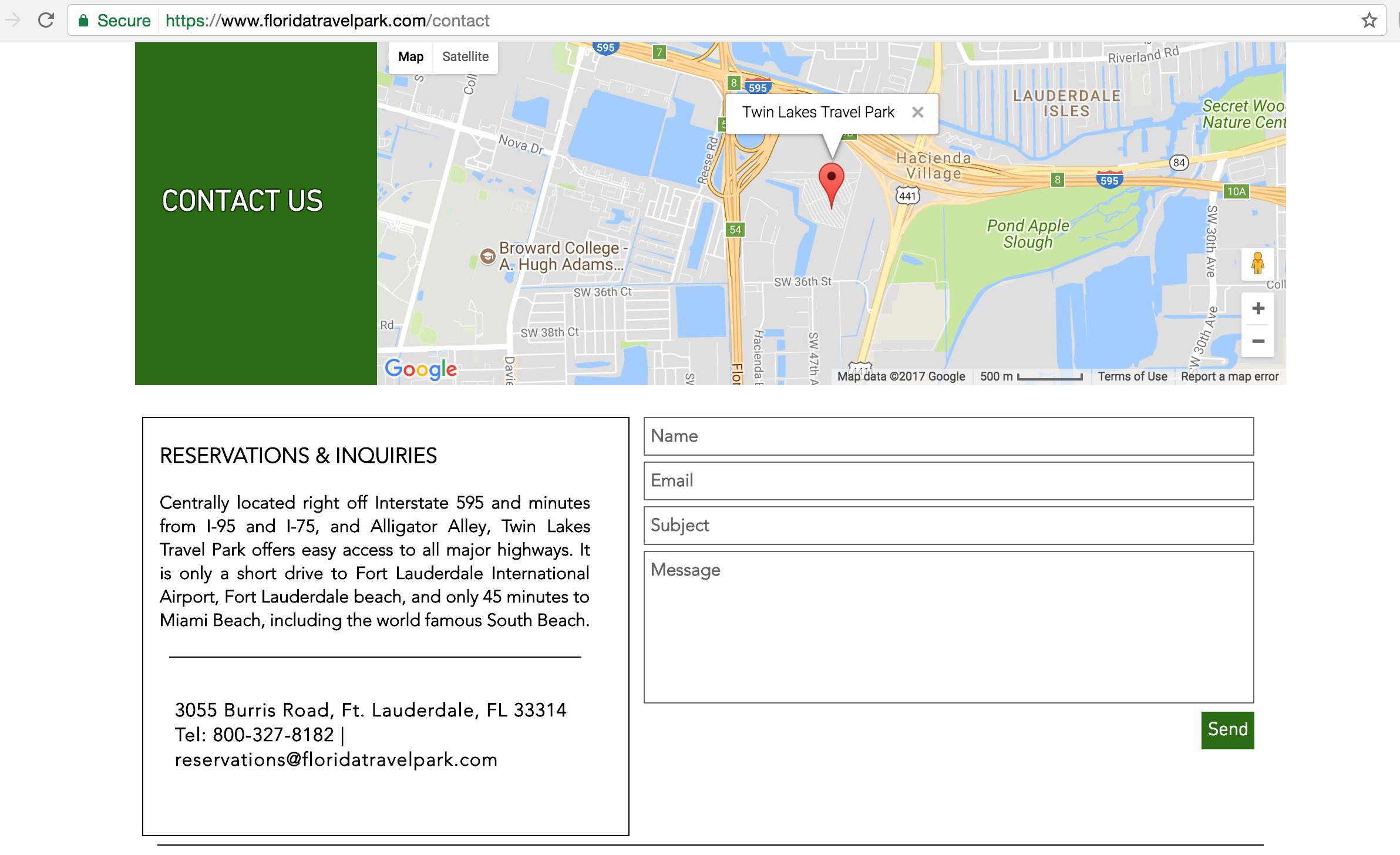Click the Map data ©2017 Google text
The image size is (1400, 855).
[901, 376]
